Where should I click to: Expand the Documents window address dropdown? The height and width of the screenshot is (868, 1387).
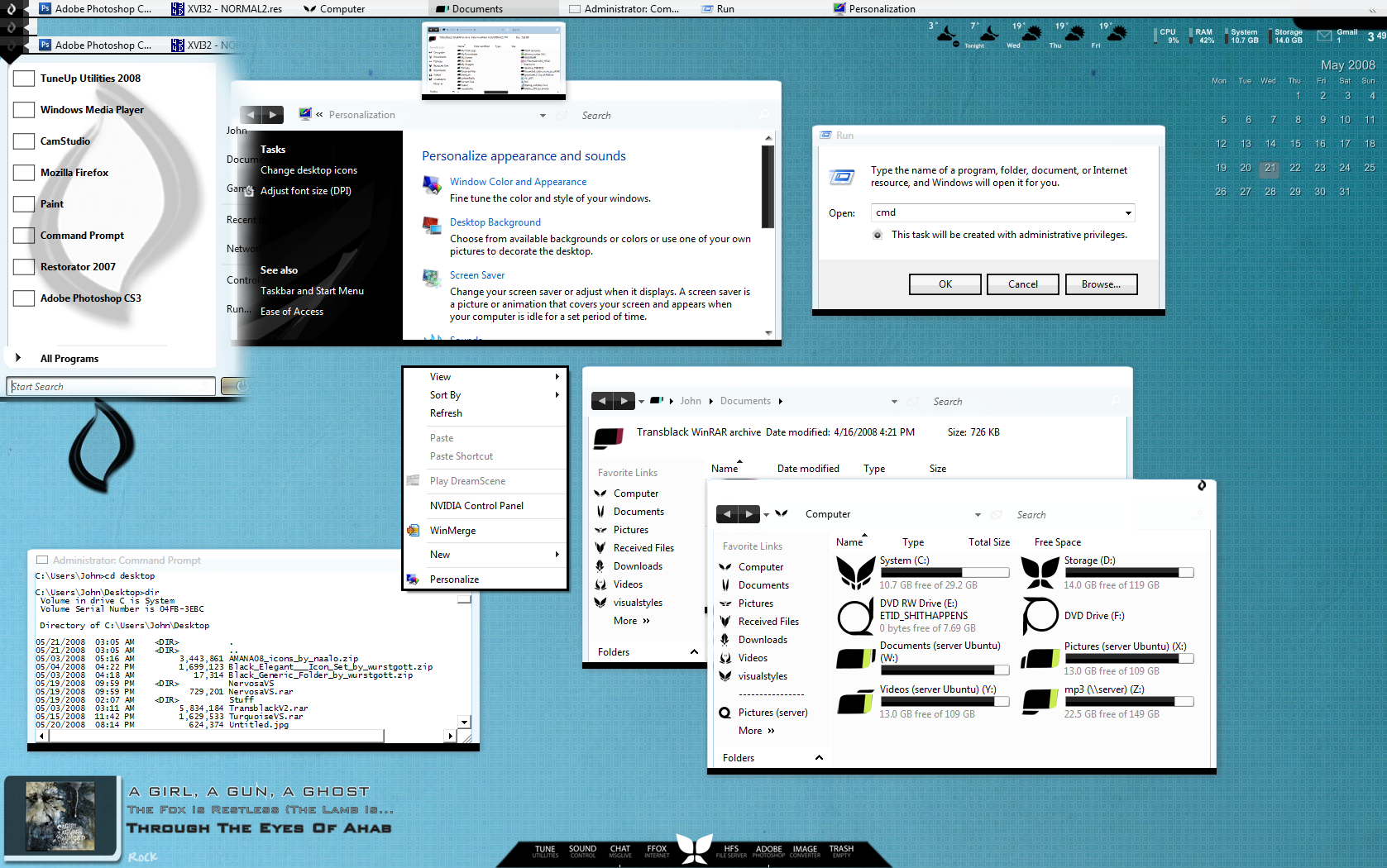pyautogui.click(x=894, y=402)
